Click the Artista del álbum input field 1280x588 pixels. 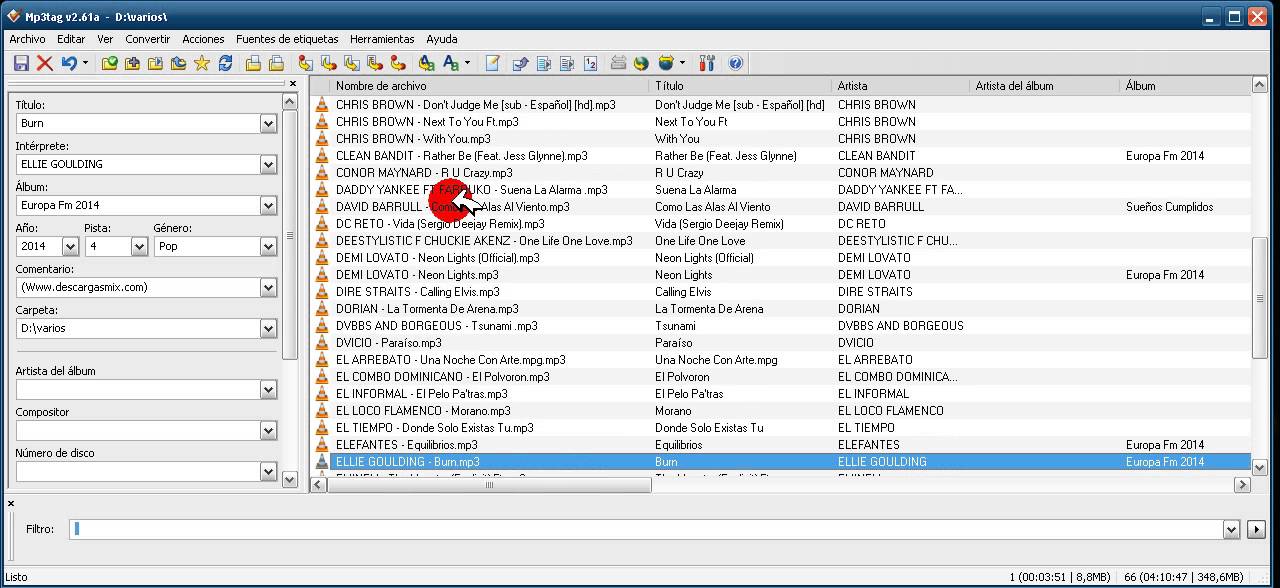[138, 389]
